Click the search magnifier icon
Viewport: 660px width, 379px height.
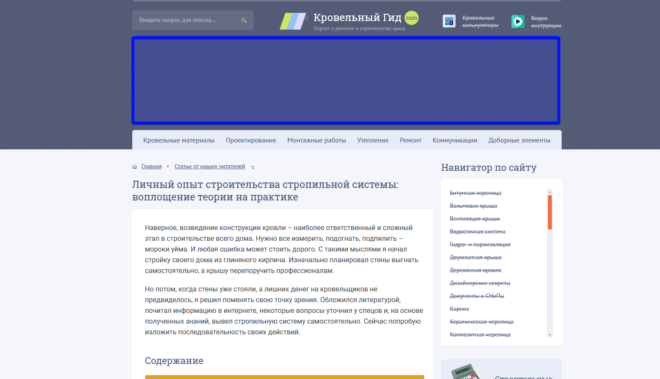pyautogui.click(x=244, y=20)
